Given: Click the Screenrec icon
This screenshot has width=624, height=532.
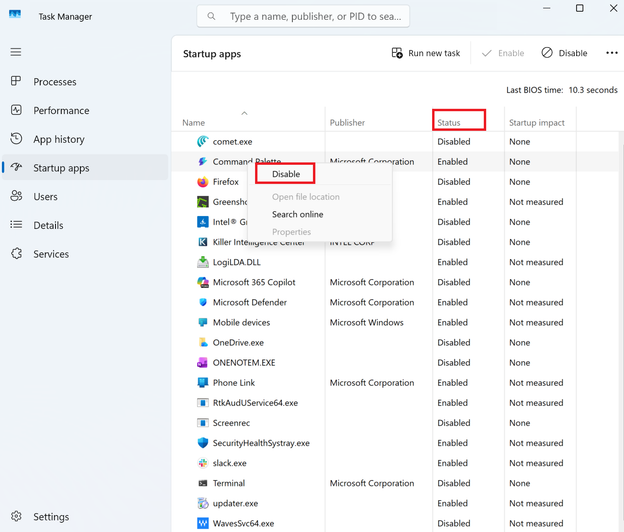Looking at the screenshot, I should tap(203, 423).
